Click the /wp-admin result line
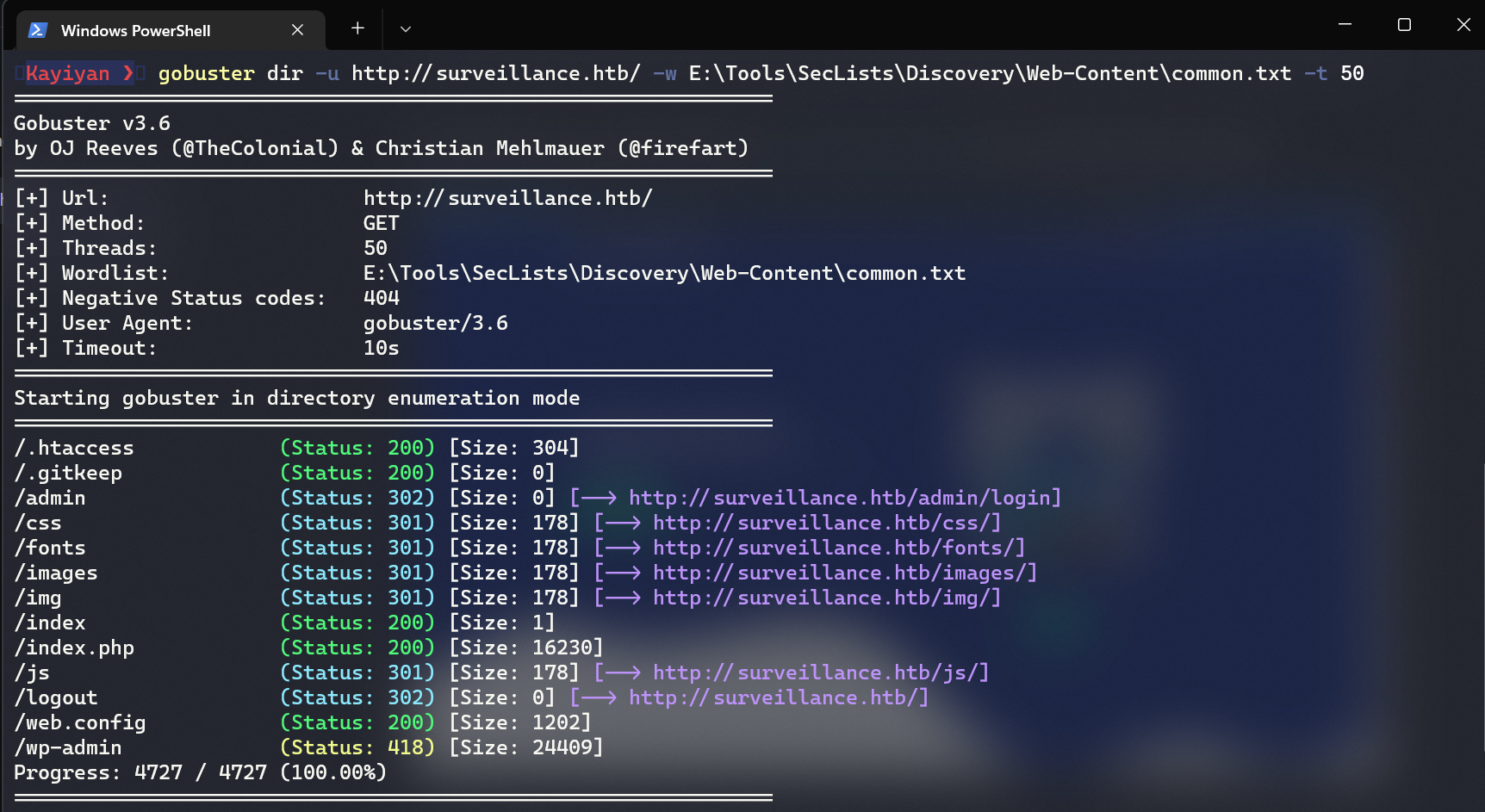This screenshot has width=1485, height=812. click(x=68, y=747)
